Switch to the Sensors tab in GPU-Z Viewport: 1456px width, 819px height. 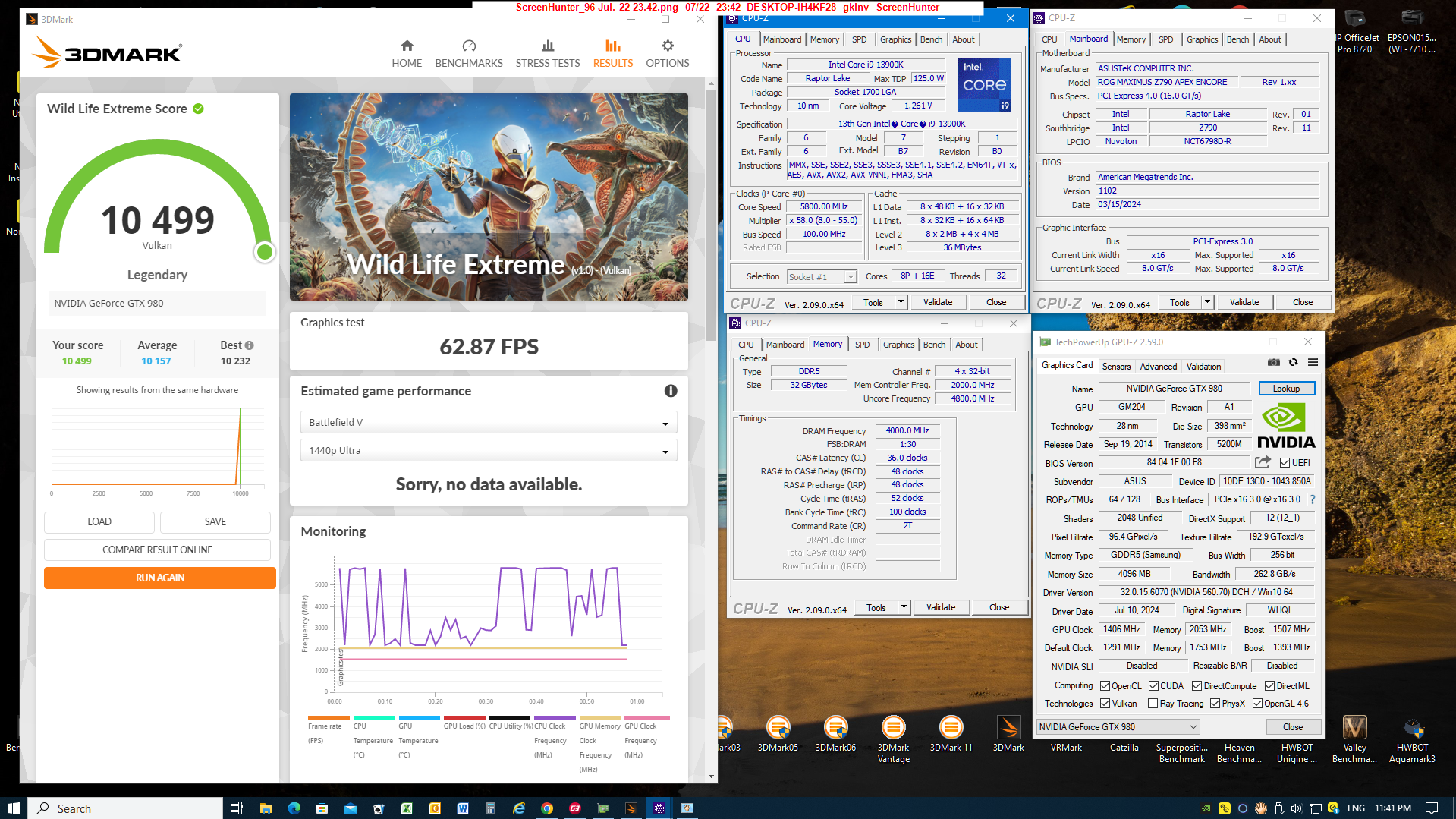coord(1116,367)
